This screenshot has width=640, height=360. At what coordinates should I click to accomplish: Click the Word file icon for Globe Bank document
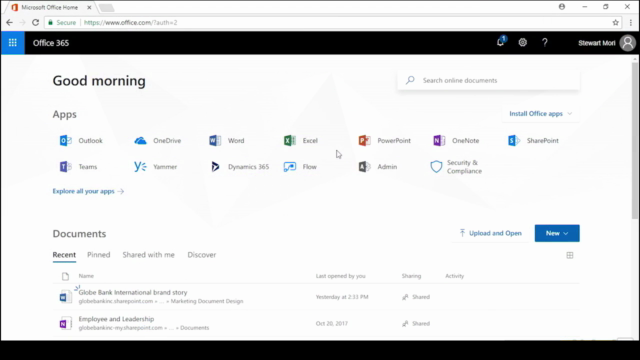tap(65, 297)
